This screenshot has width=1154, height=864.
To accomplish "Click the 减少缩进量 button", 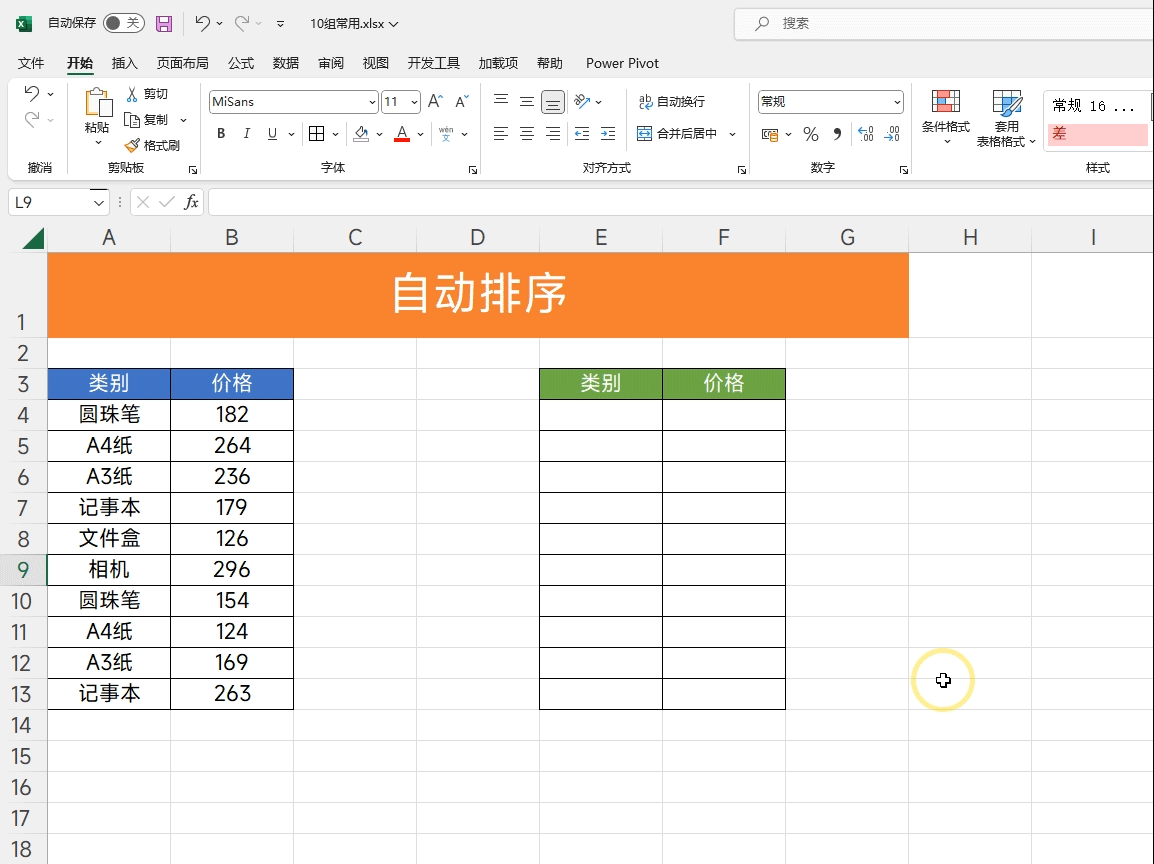I will point(583,134).
